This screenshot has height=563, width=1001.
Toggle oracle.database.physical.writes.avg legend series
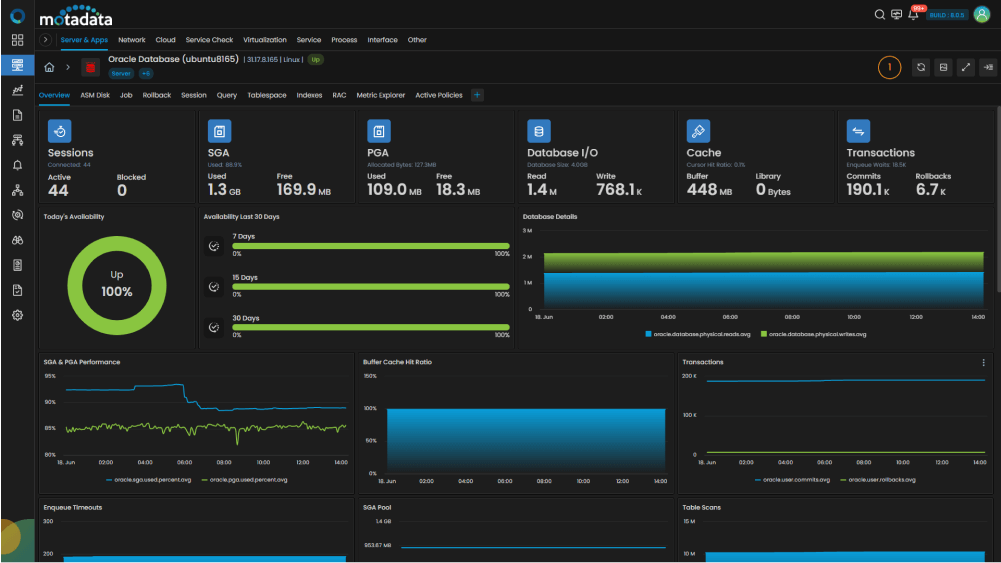point(813,334)
